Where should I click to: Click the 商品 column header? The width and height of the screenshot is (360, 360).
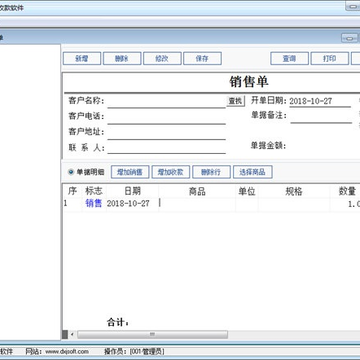[197, 191]
